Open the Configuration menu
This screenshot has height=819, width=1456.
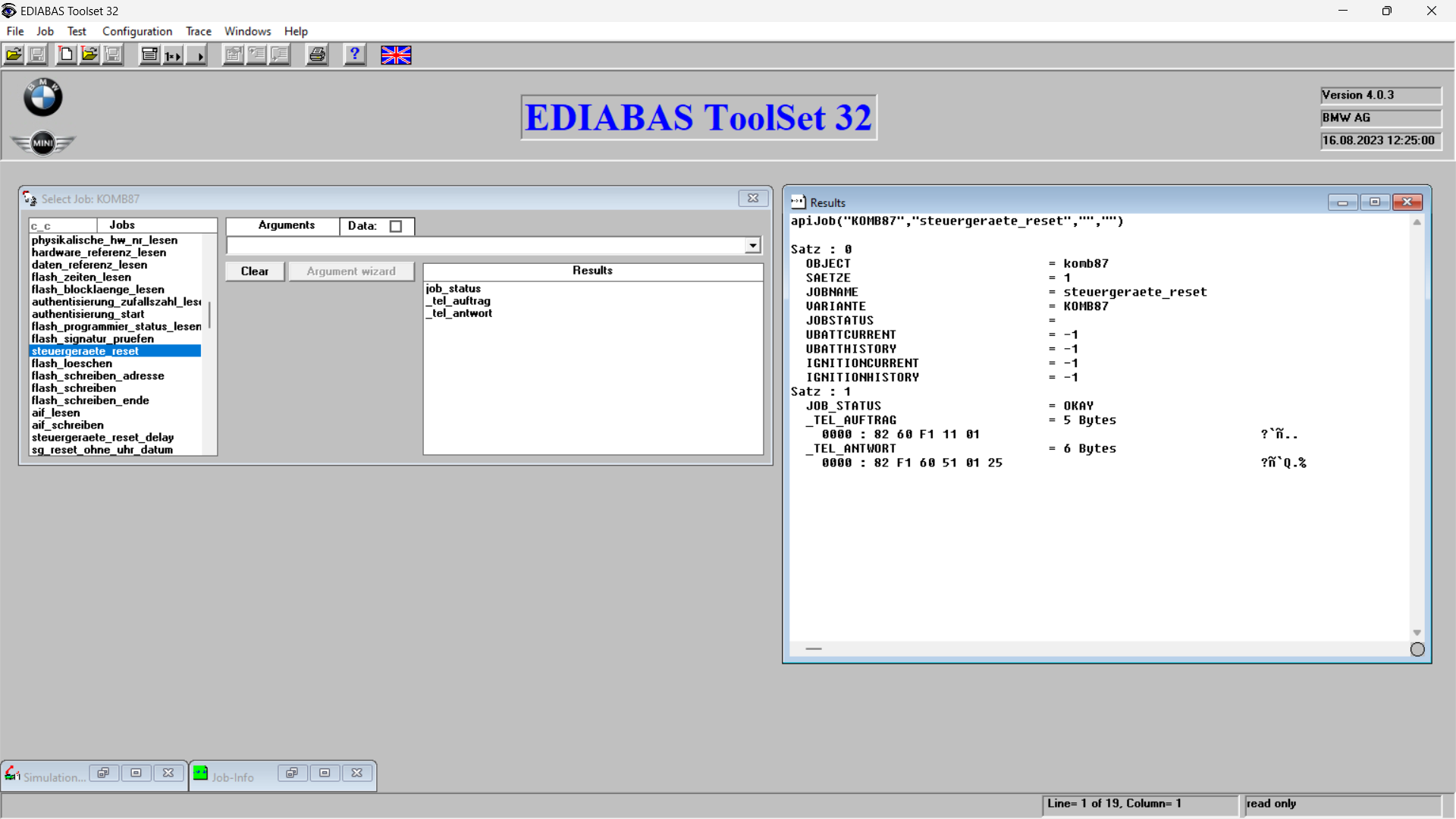(137, 31)
